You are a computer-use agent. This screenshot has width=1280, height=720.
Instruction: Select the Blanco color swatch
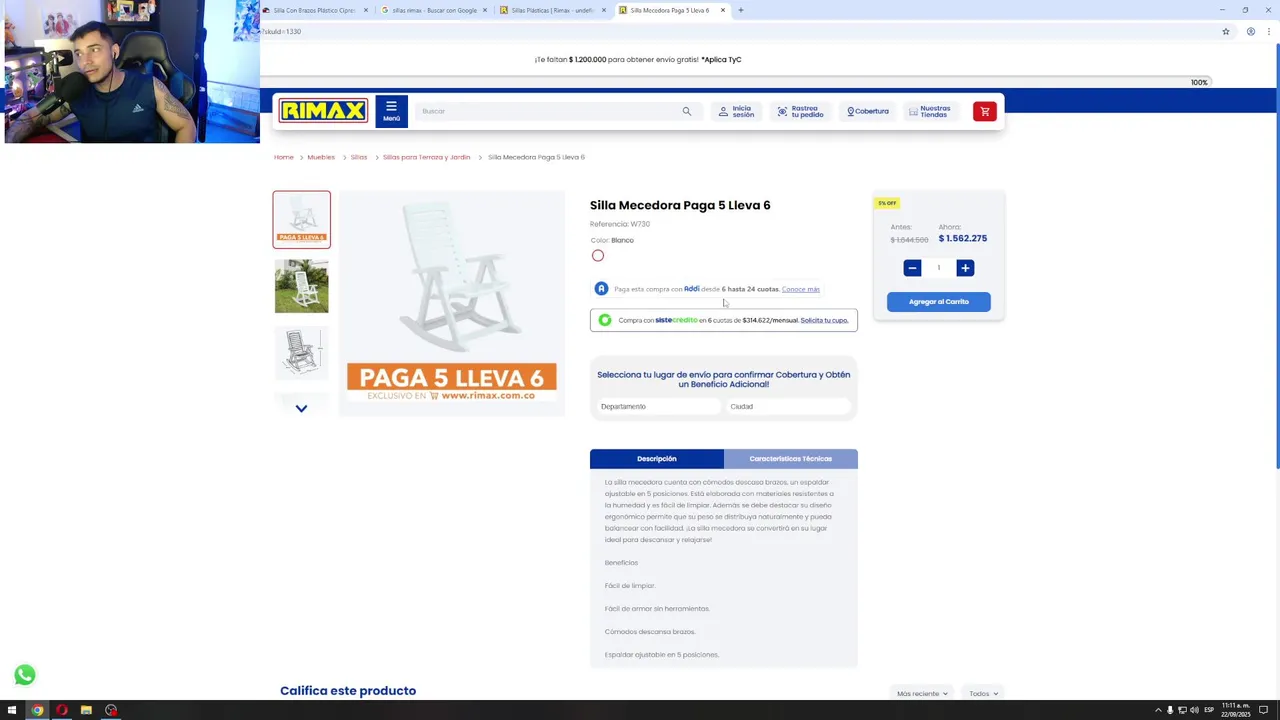tap(598, 256)
